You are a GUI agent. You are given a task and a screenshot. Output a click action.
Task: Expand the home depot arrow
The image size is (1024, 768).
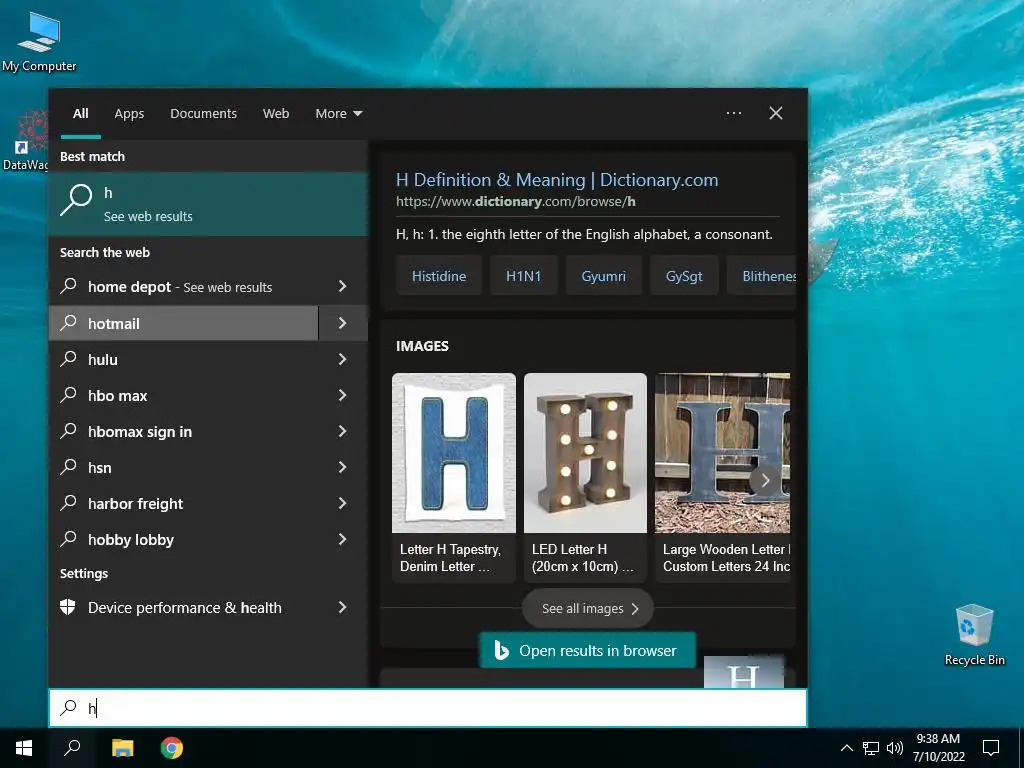[x=343, y=286]
